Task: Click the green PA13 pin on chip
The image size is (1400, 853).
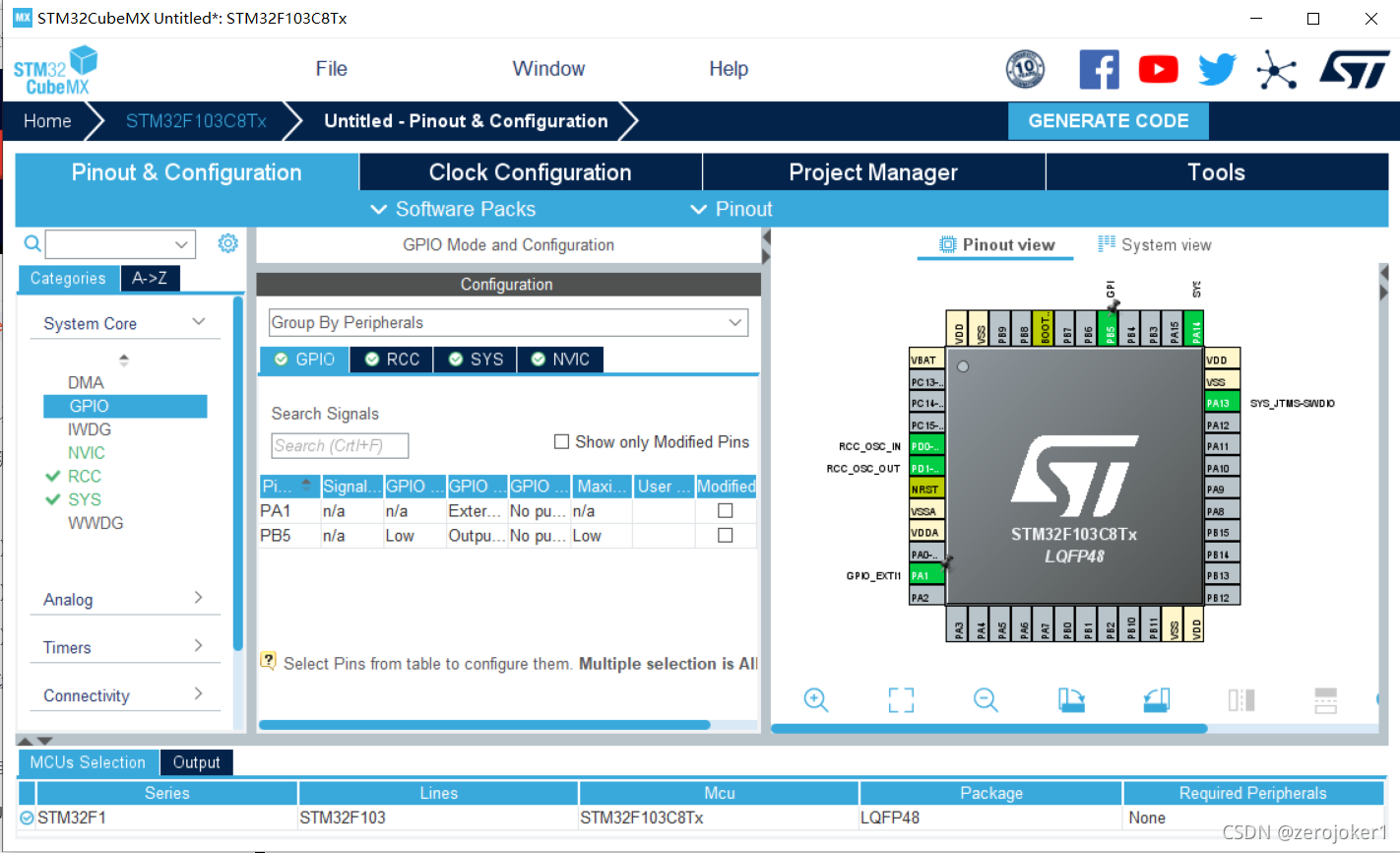Action: (x=1223, y=403)
